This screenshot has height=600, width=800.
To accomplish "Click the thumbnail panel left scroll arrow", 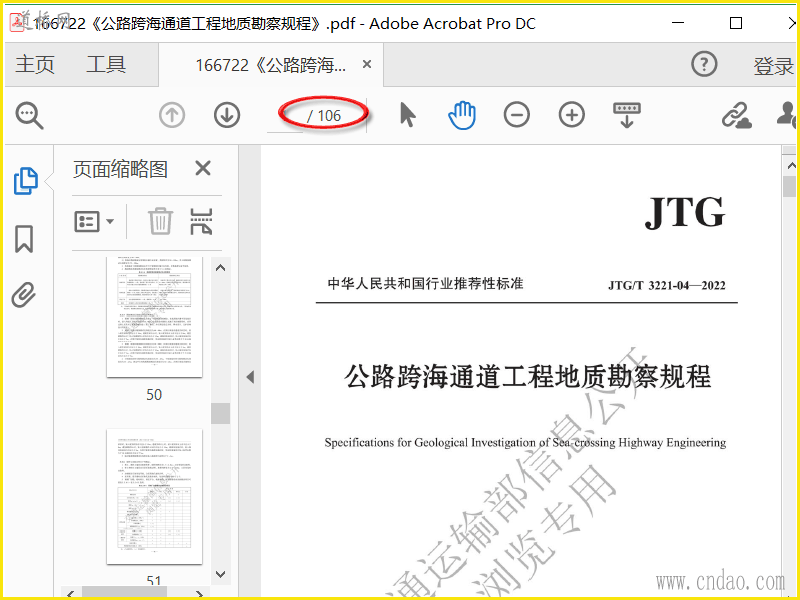I will (70, 594).
